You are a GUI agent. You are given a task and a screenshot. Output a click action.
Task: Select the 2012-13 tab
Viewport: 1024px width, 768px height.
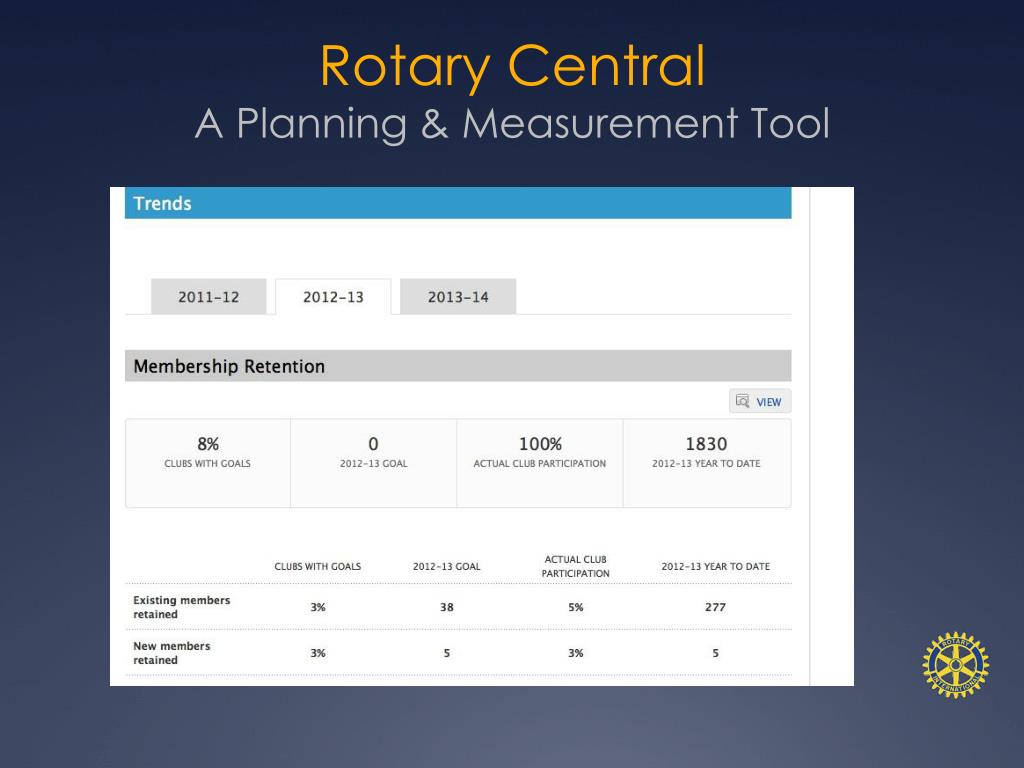click(333, 296)
